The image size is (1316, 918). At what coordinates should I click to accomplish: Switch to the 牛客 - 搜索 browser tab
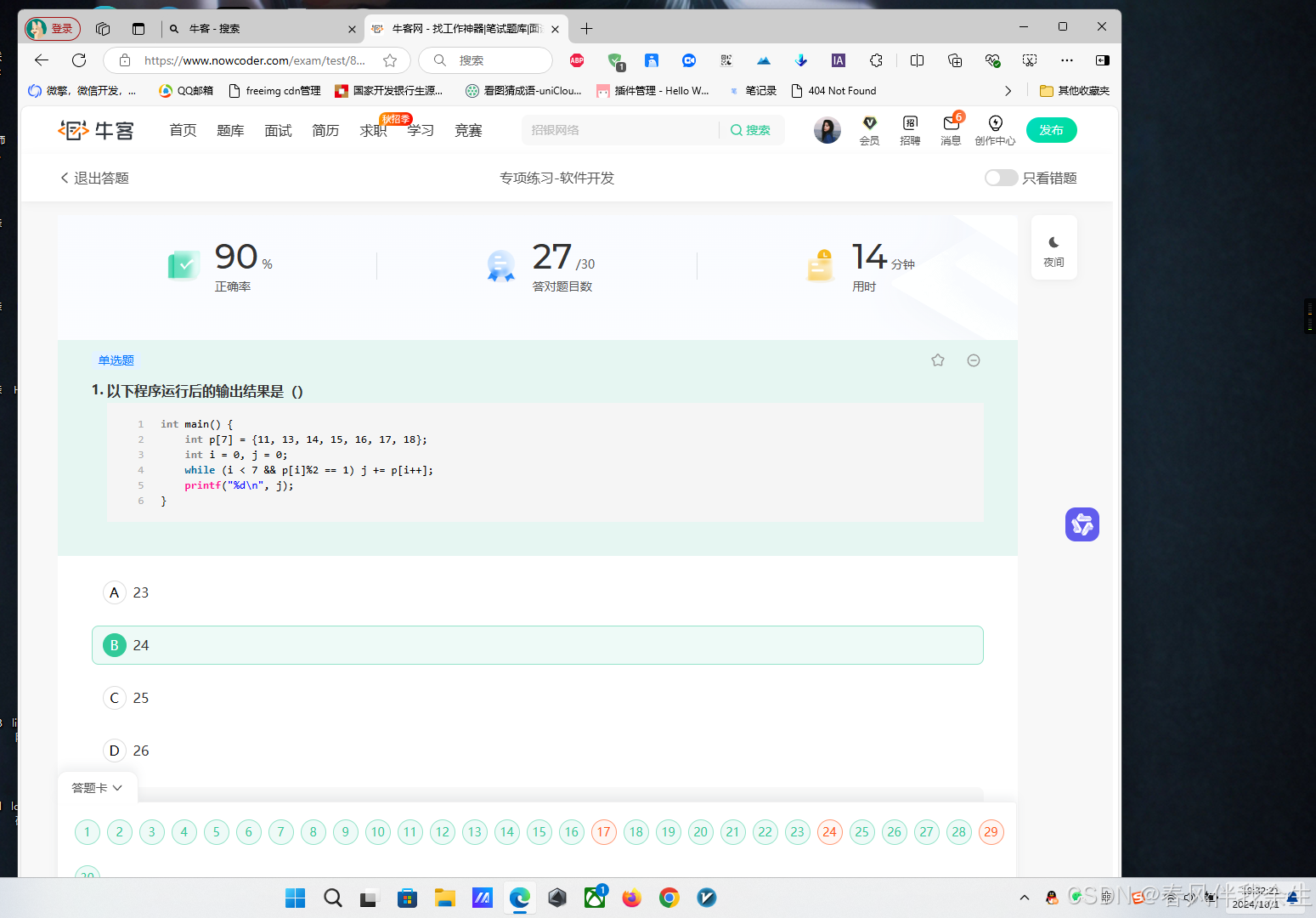[263, 29]
